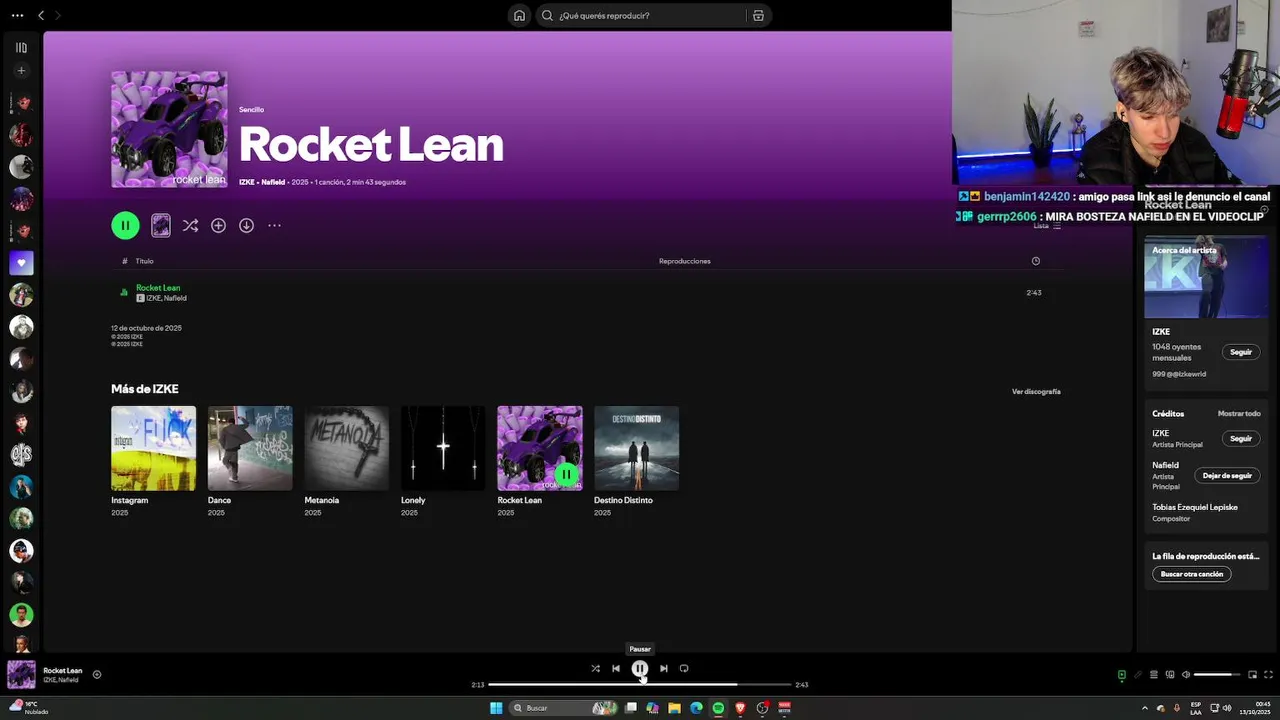Open Liked Songs heart playlist in sidebar
Image resolution: width=1280 pixels, height=720 pixels.
coord(21,263)
